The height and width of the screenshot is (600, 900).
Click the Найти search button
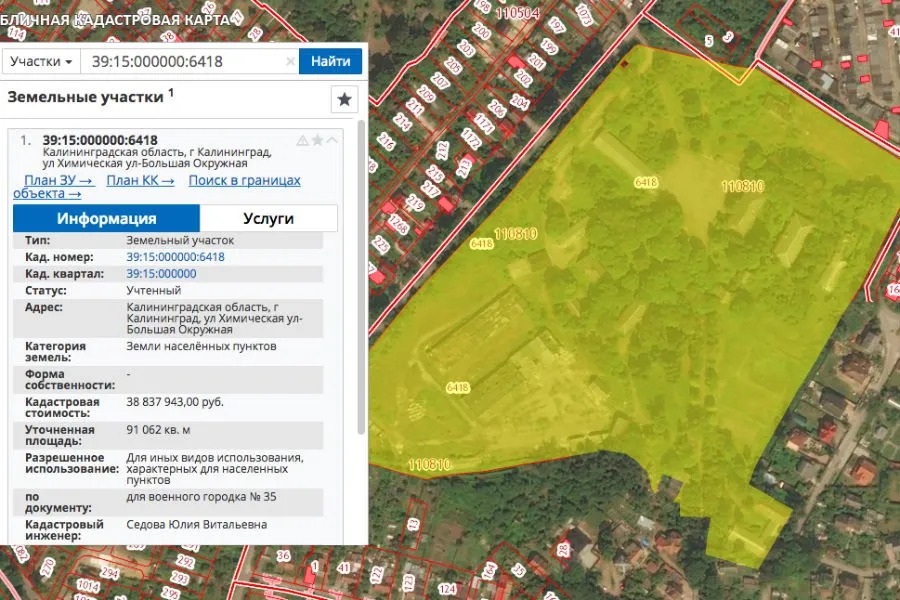(x=331, y=61)
